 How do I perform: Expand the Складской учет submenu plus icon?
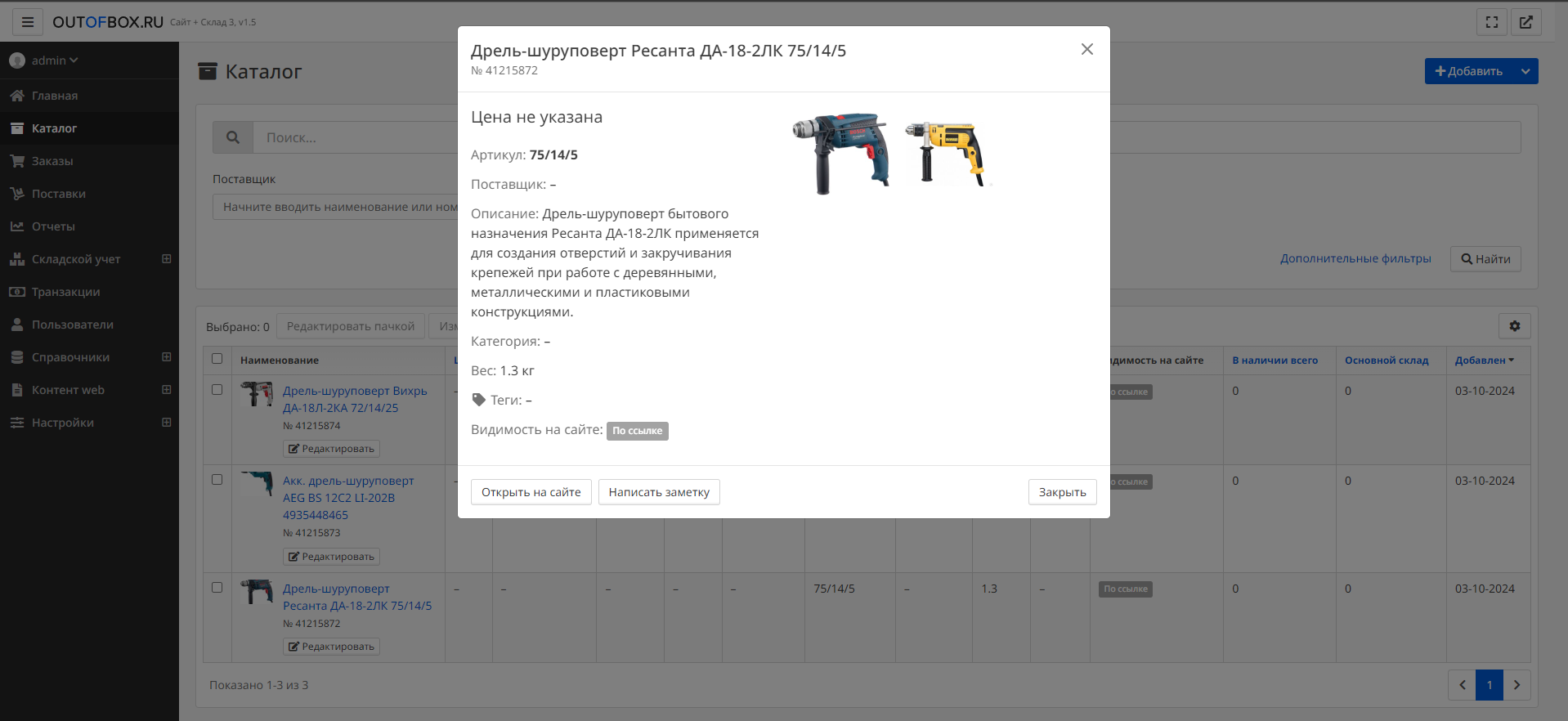tap(167, 259)
